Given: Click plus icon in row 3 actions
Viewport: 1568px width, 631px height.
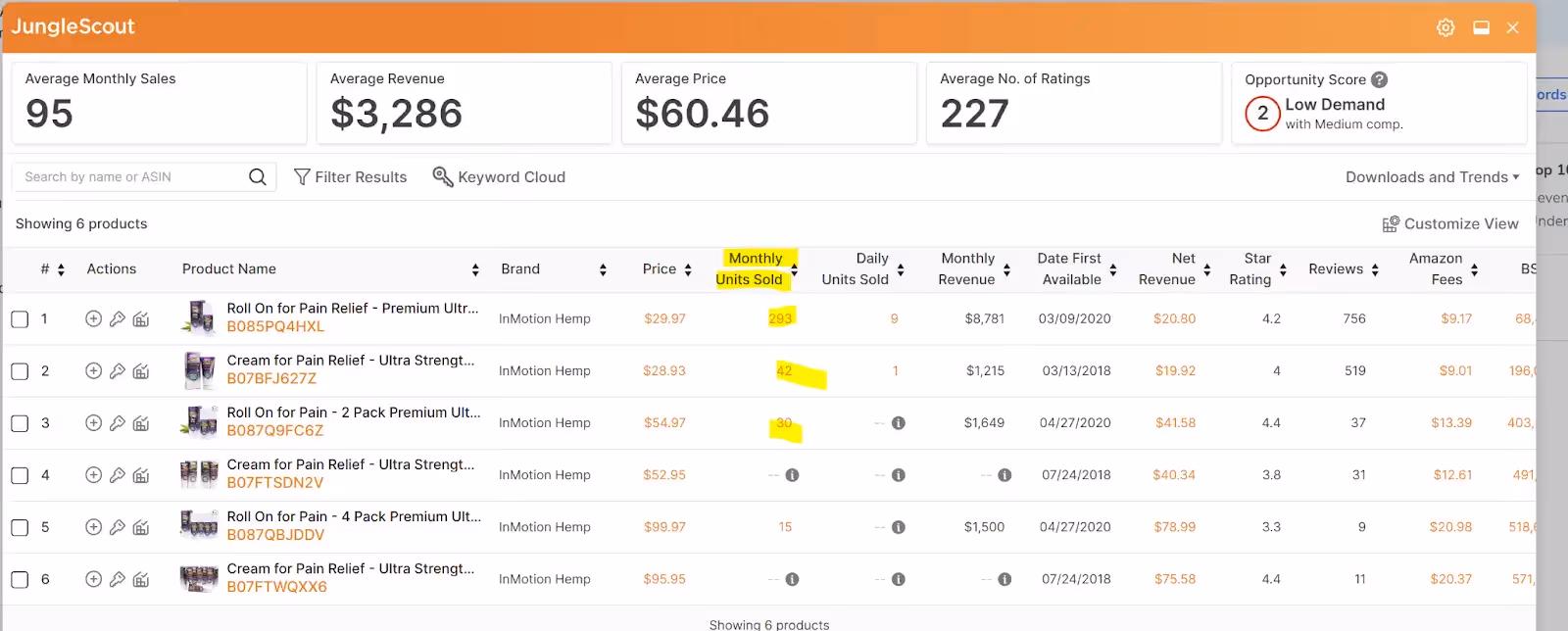Looking at the screenshot, I should [x=93, y=422].
